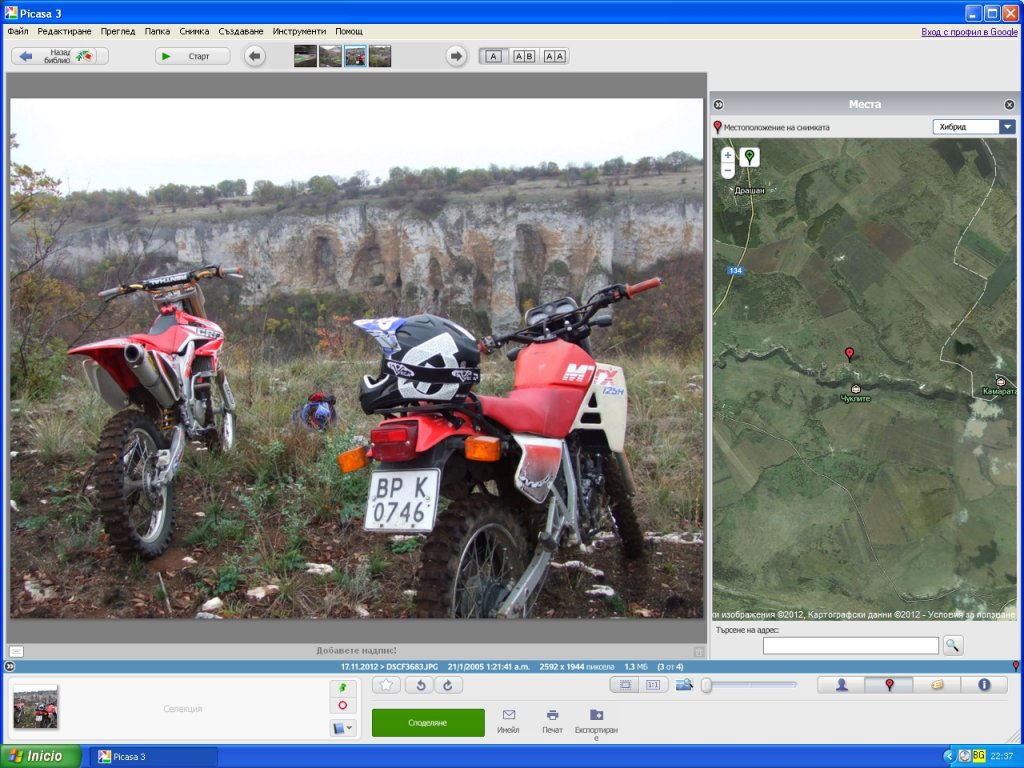Open add to album dropdown
Viewport: 1024px width, 768px height.
(343, 728)
